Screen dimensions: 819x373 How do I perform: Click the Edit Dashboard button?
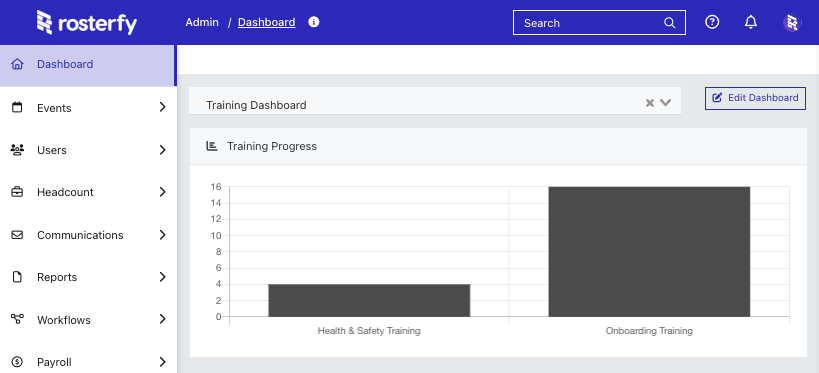pyautogui.click(x=755, y=98)
